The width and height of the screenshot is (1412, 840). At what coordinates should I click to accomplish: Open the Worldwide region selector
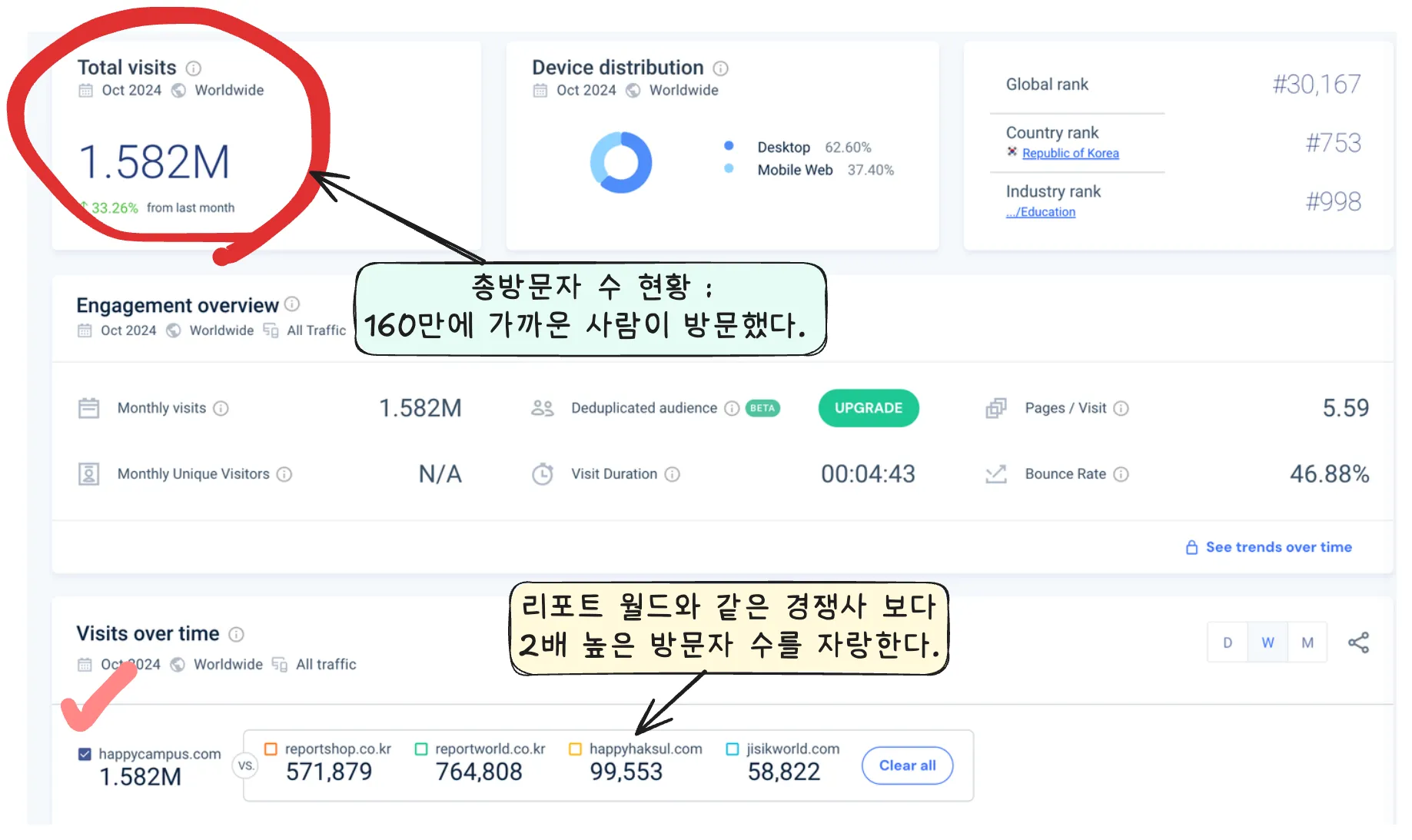point(220,330)
